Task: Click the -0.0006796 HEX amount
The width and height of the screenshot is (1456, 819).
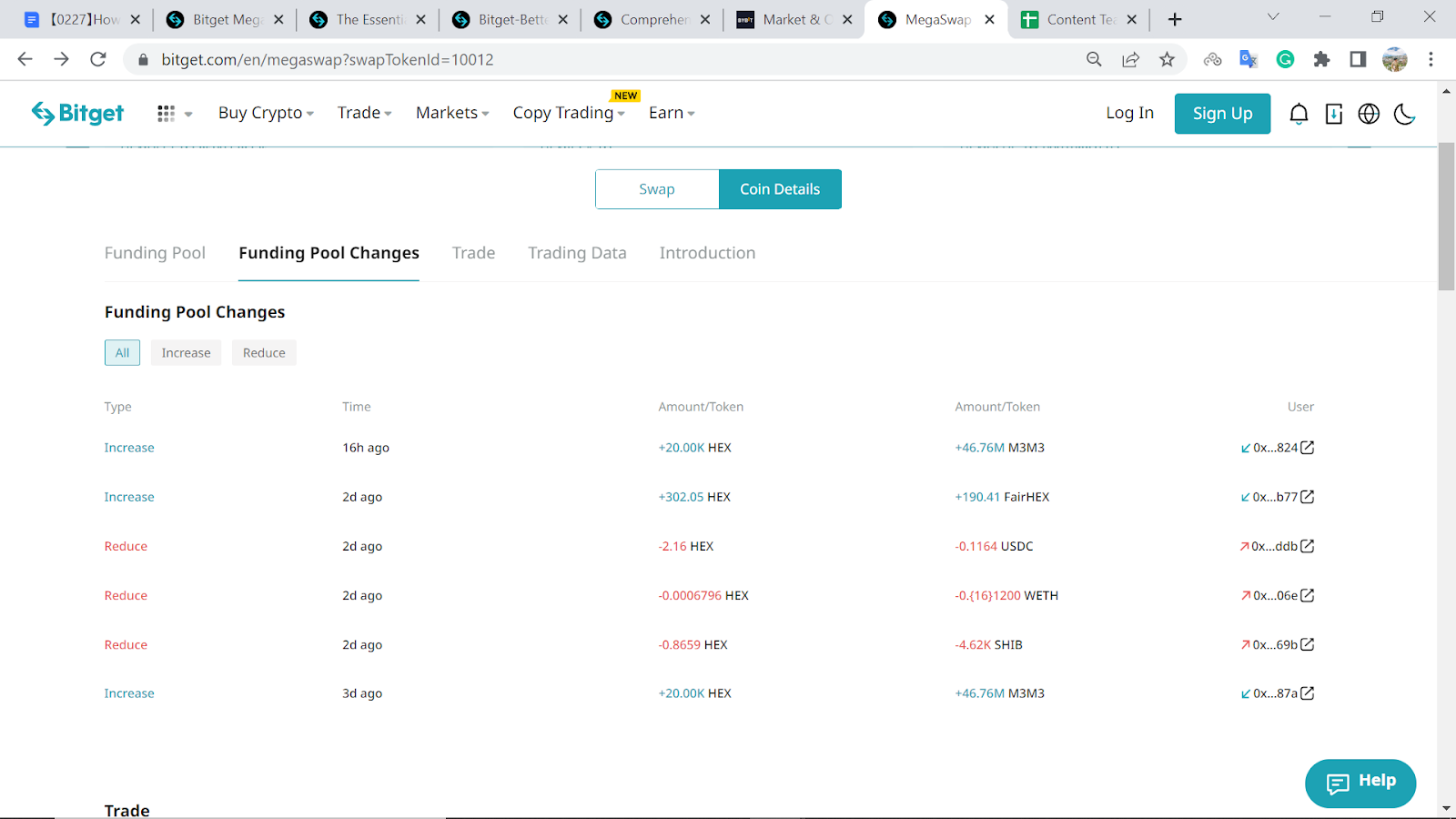Action: pyautogui.click(x=703, y=595)
